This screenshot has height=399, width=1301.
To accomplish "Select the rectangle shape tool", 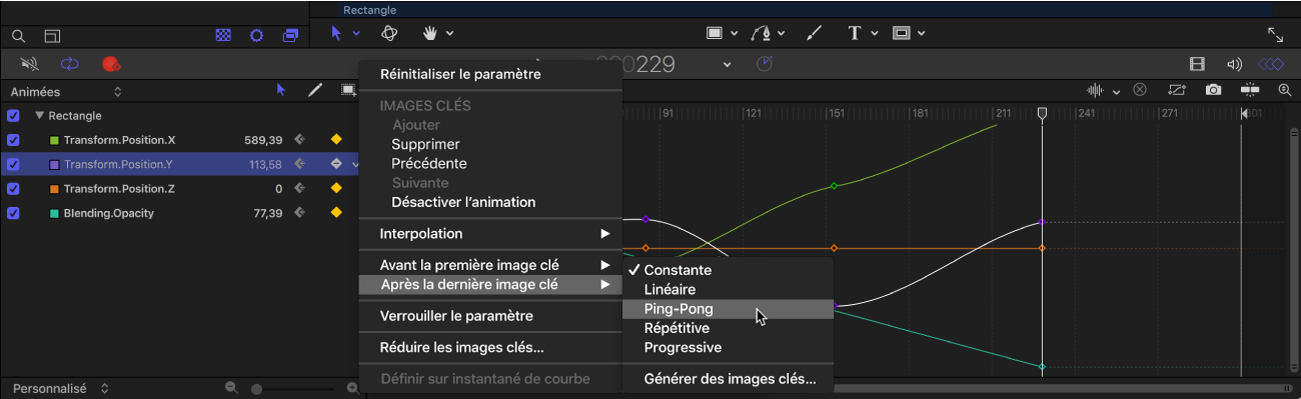I will (715, 33).
